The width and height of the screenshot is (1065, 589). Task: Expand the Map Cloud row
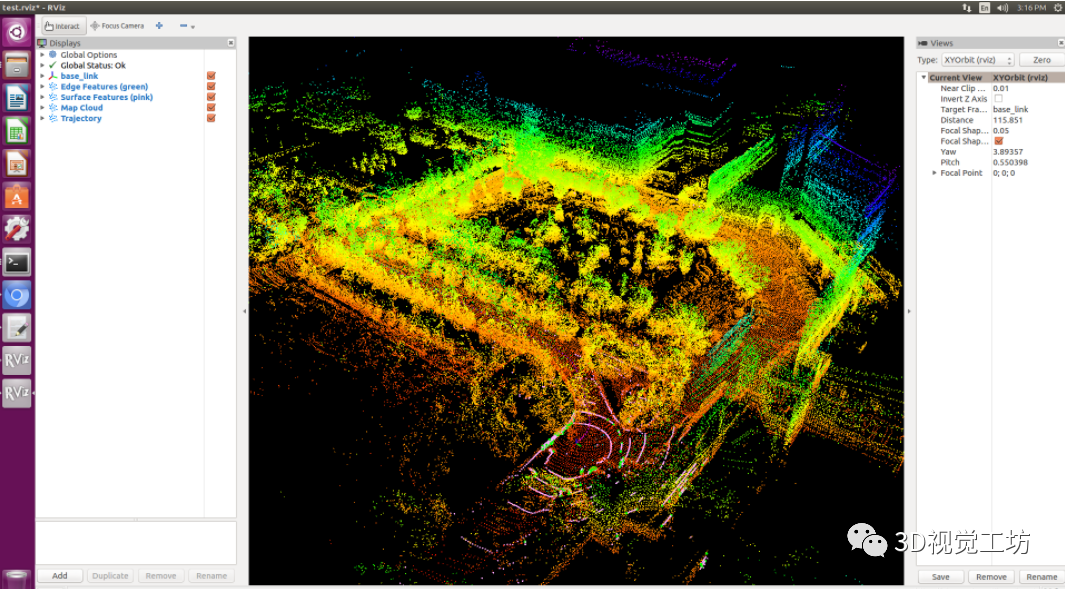coord(42,107)
